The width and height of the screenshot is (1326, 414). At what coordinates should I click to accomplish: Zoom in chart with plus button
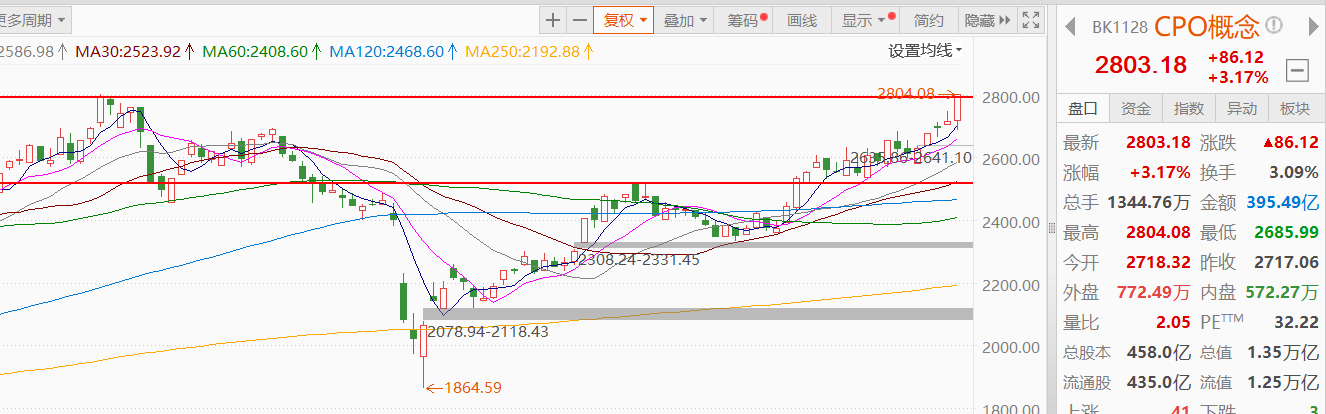[x=553, y=19]
